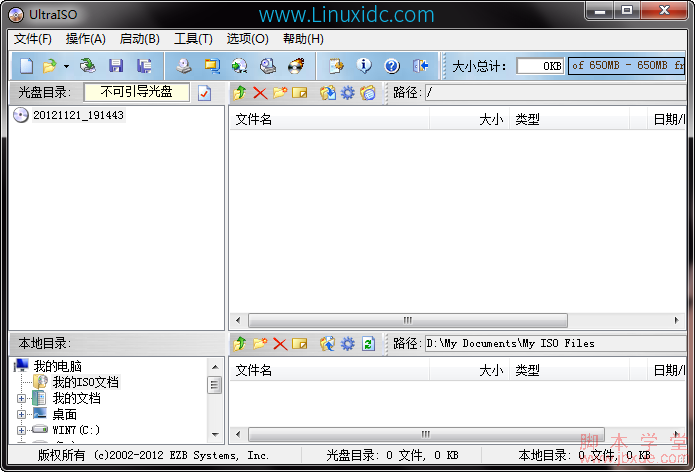The width and height of the screenshot is (695, 472).
Task: Open the dropdown arrow beside Open icon
Action: 66,66
